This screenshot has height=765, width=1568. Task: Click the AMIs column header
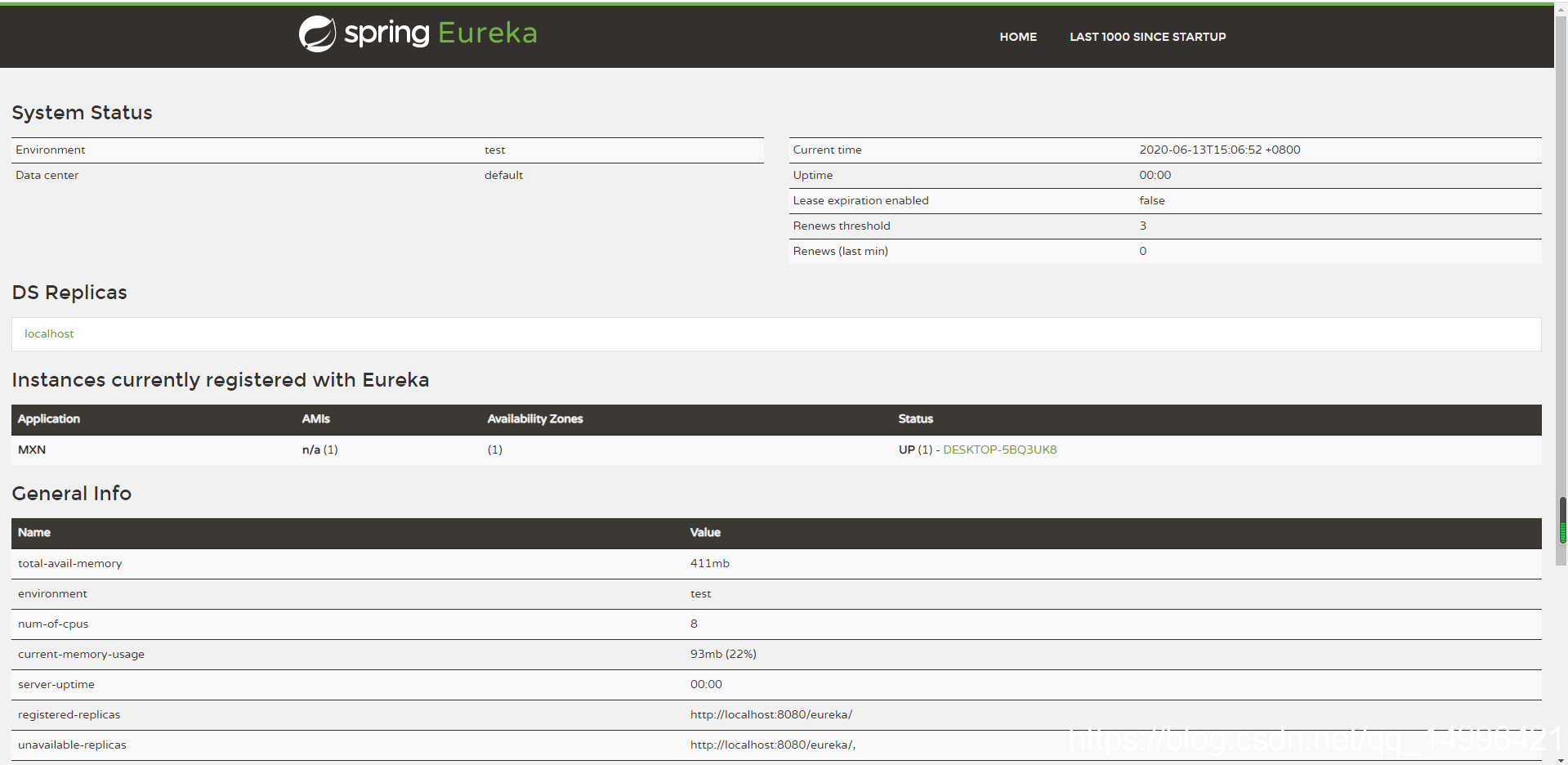(x=315, y=418)
